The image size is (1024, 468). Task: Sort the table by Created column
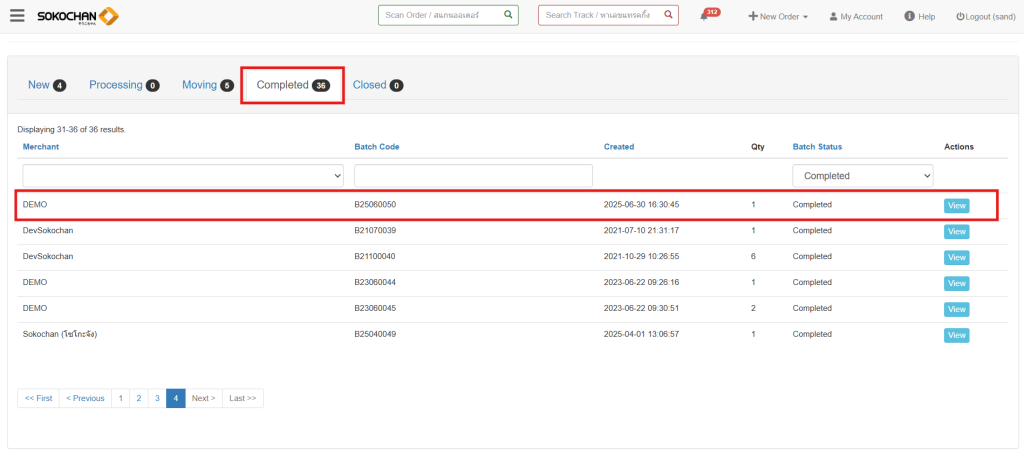pyautogui.click(x=618, y=147)
